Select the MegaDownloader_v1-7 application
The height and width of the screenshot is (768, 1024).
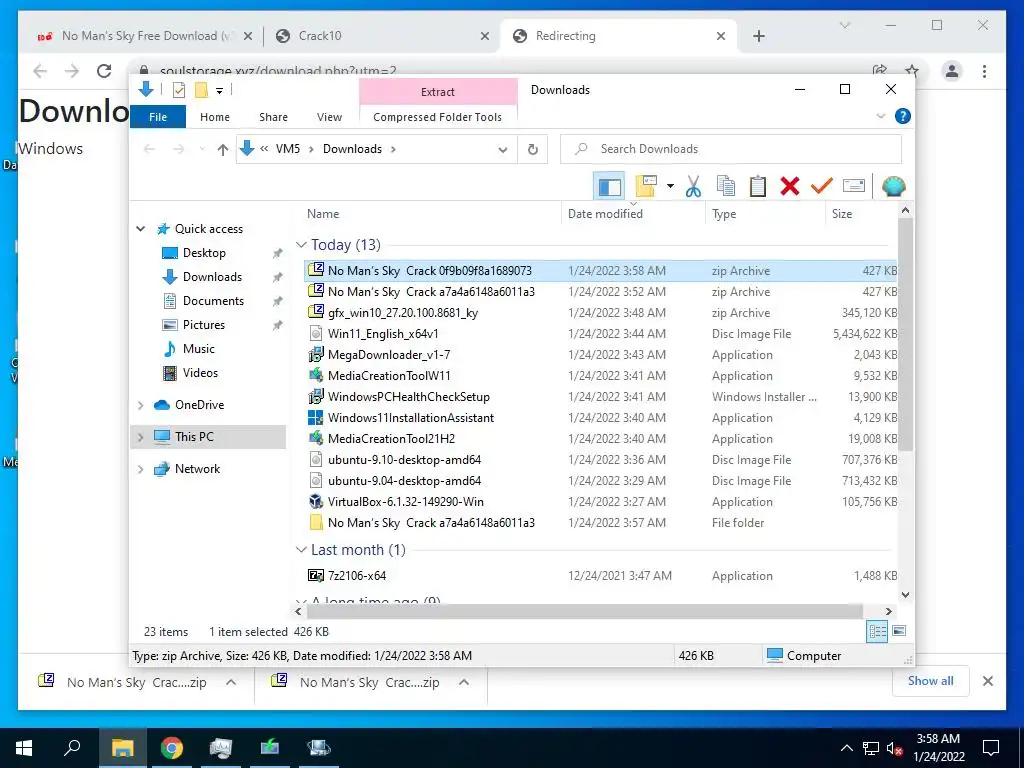click(x=601, y=355)
